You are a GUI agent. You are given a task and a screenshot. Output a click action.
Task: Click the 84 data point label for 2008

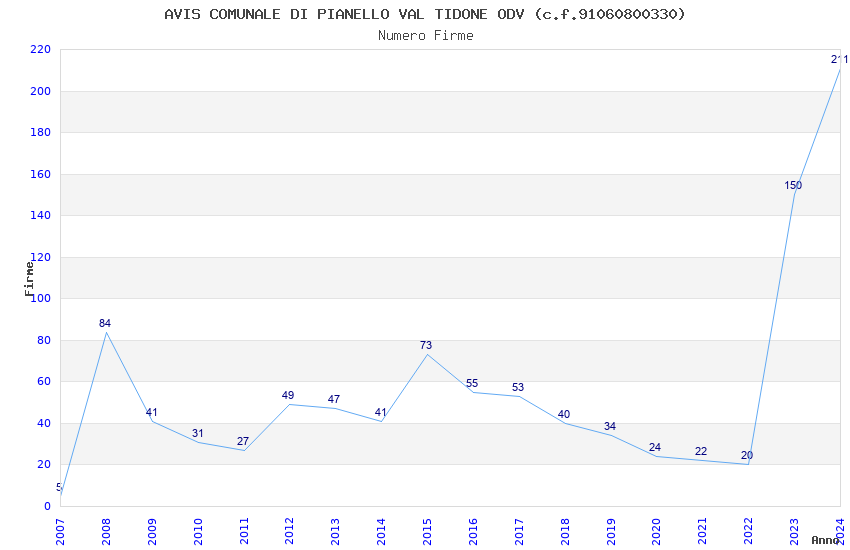(105, 323)
